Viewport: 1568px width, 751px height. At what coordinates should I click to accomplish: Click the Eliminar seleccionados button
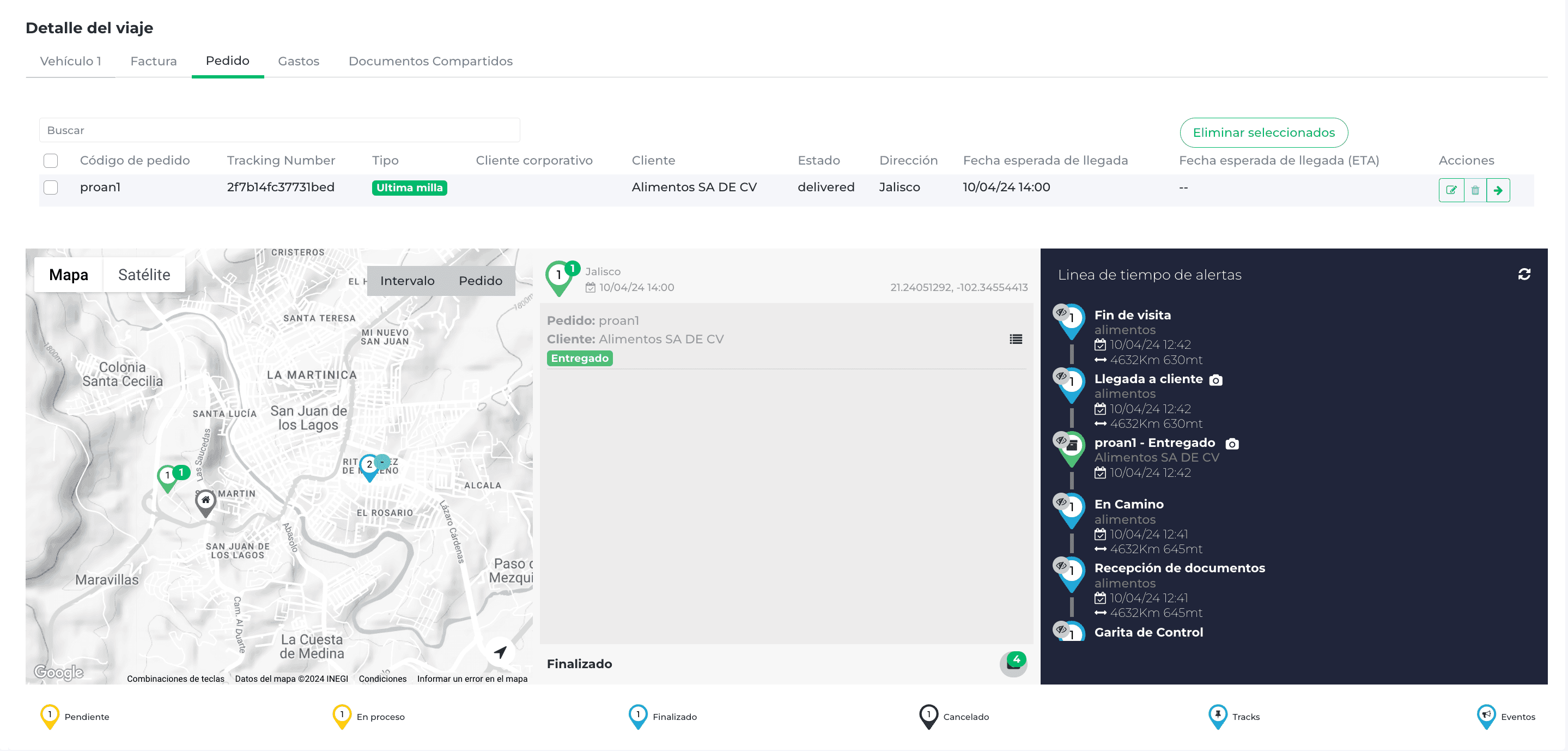[x=1263, y=132]
